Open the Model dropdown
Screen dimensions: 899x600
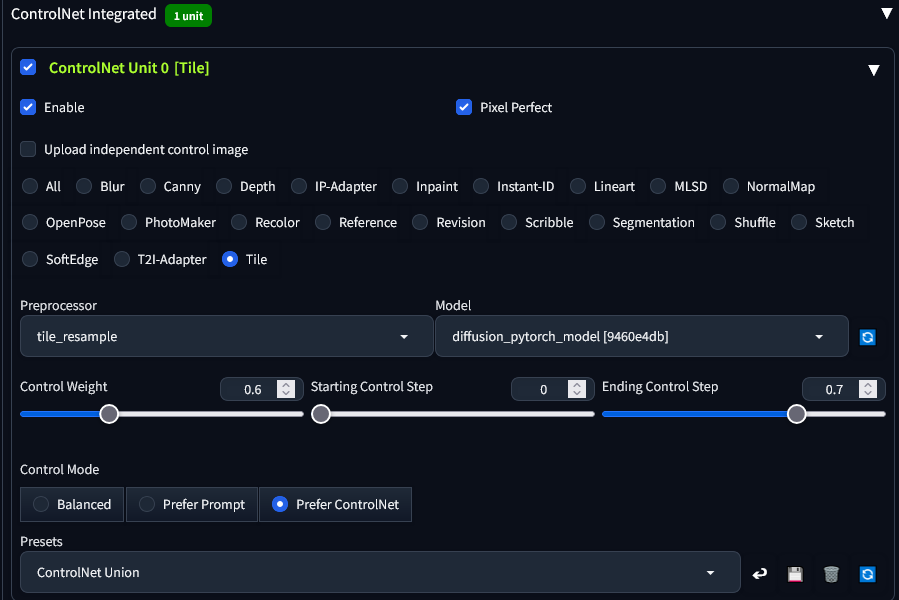tap(642, 336)
